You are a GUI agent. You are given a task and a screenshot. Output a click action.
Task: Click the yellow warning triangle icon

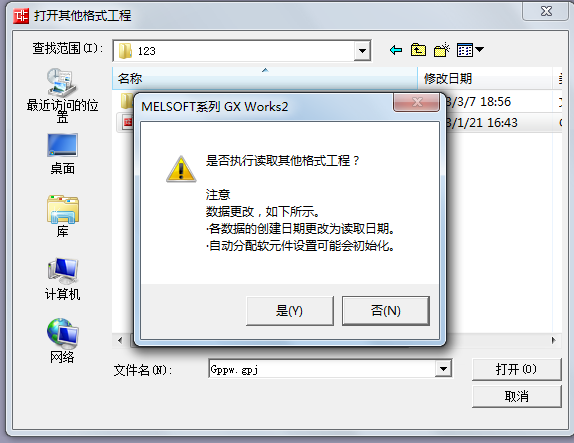(181, 169)
